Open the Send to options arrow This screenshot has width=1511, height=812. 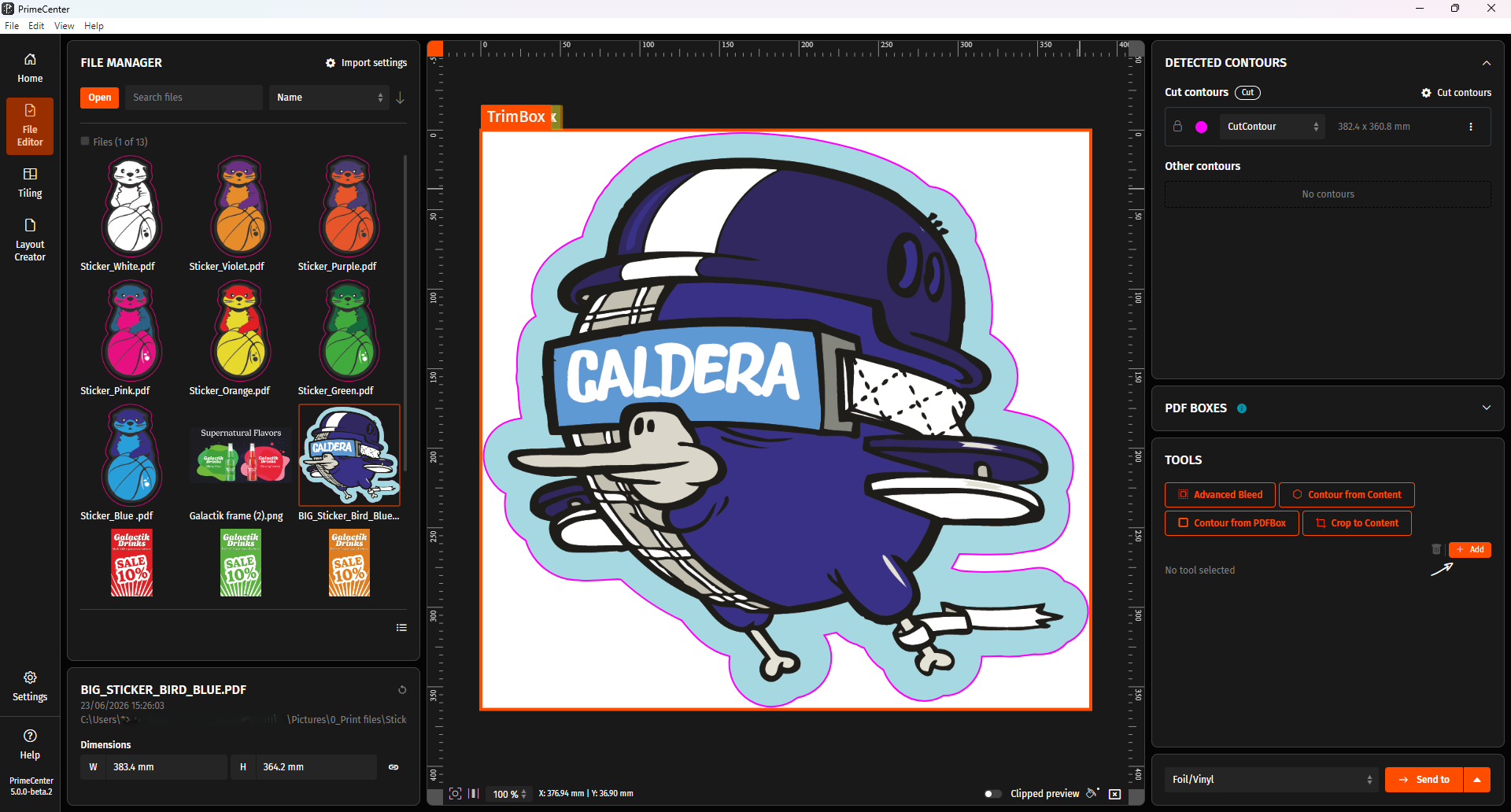1477,780
